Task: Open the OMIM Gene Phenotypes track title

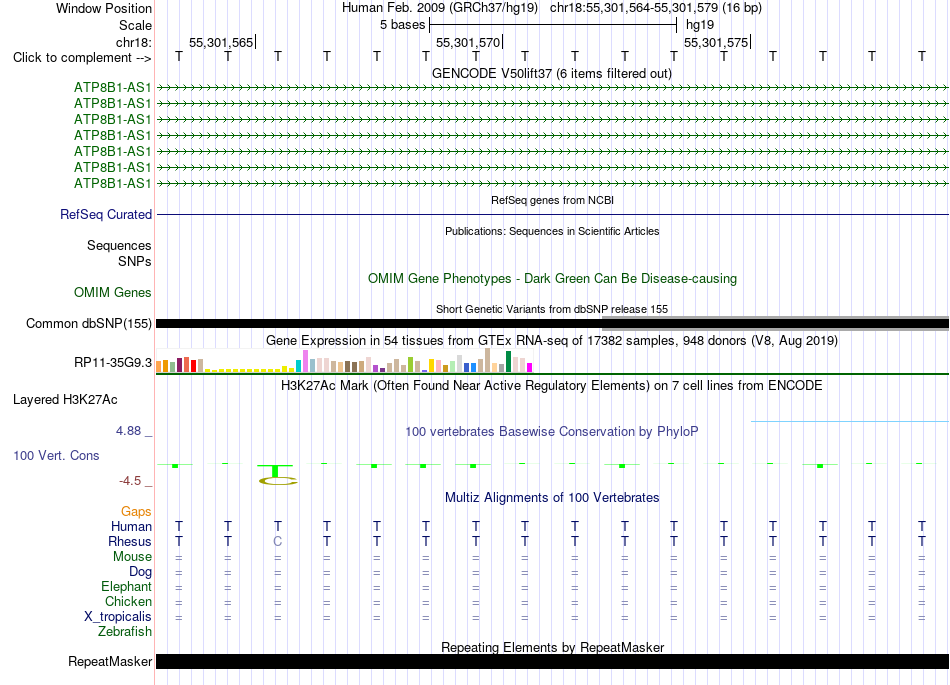Action: [x=553, y=279]
